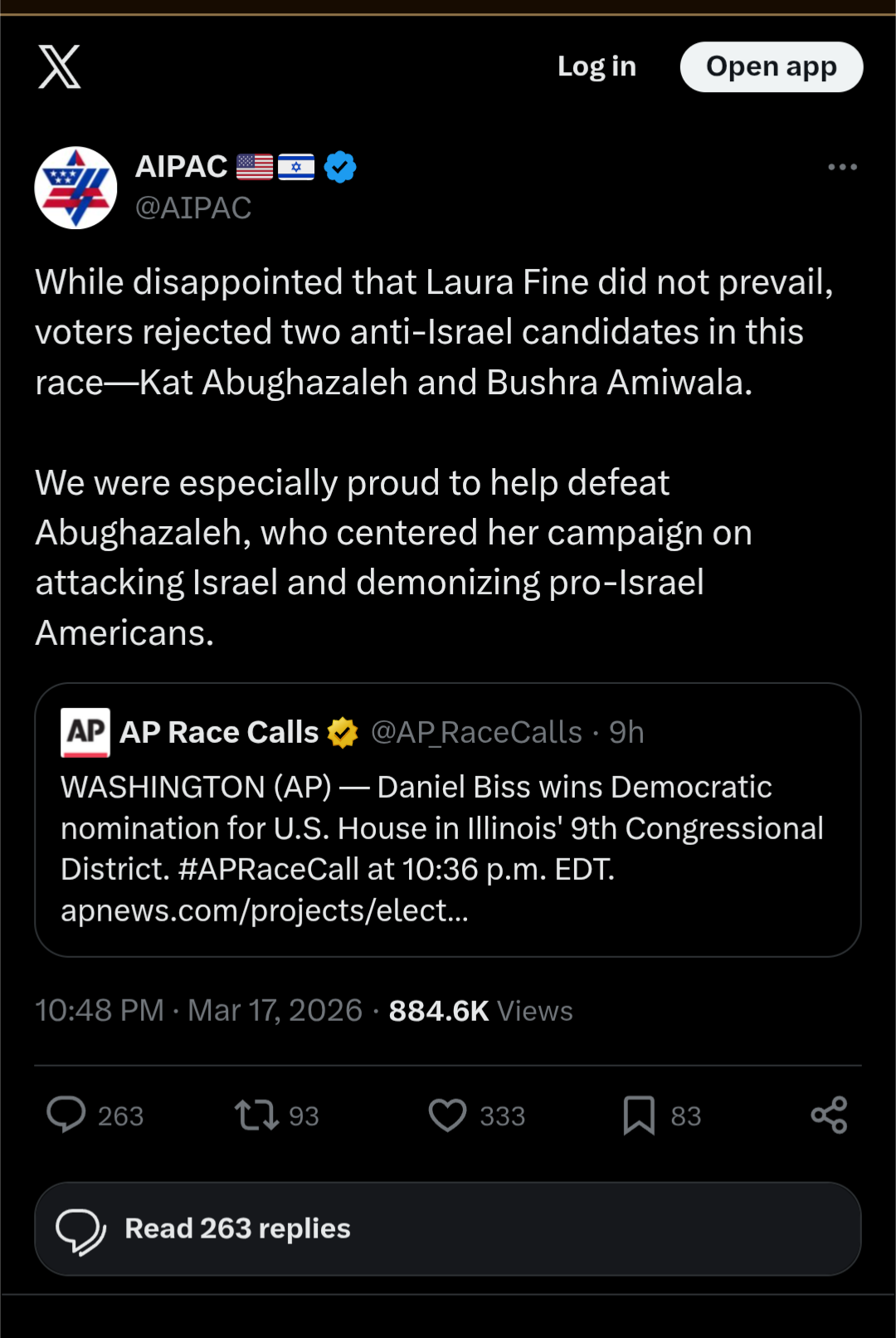Click the AIPAC profile avatar
Screen dimensions: 896x1338
click(x=75, y=188)
